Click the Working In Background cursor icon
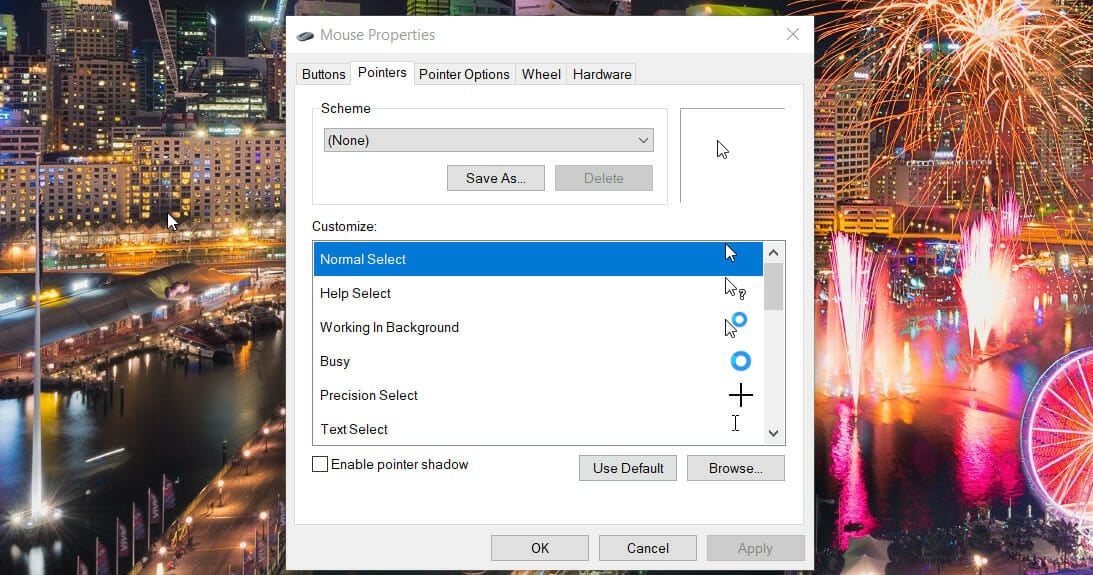The image size is (1093, 575). pos(735,325)
